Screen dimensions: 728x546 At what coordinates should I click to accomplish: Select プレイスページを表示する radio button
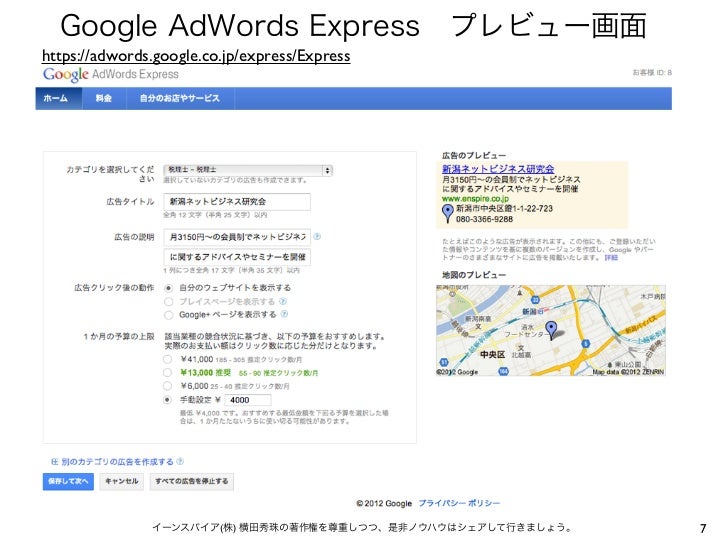click(169, 302)
